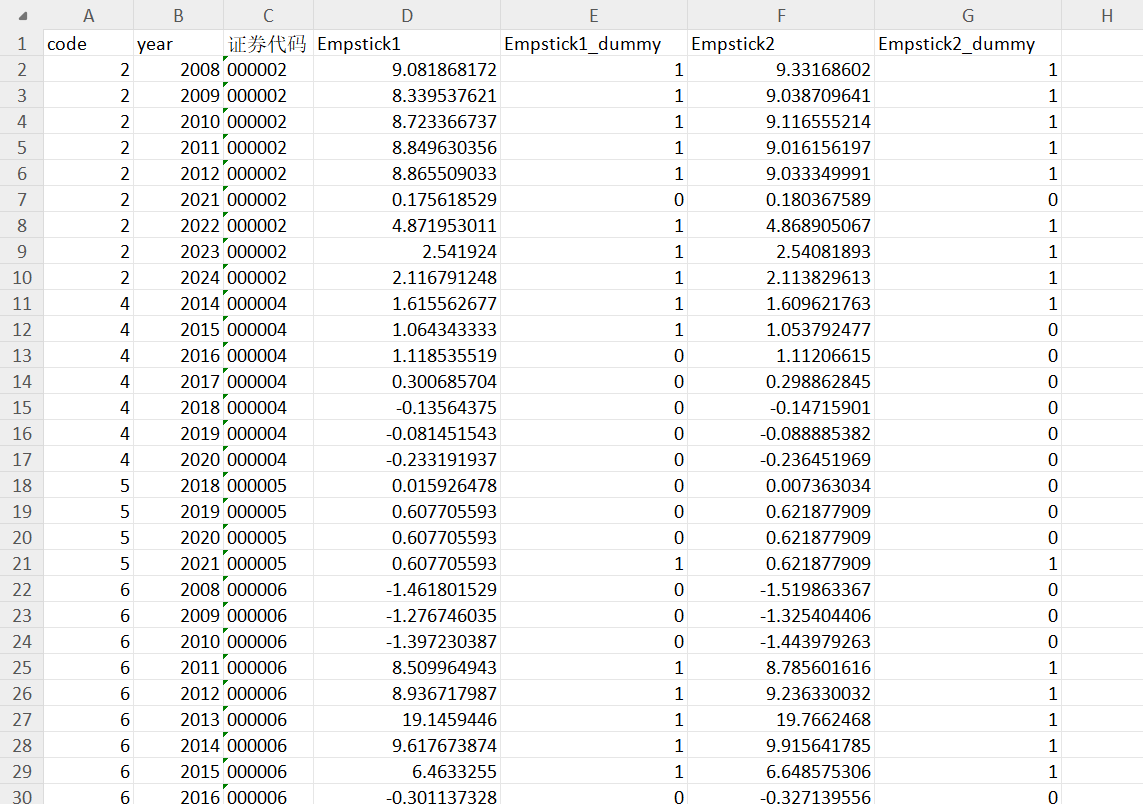The image size is (1143, 804).
Task: Click the 'Empstick1_dummy' header cell
Action: [x=594, y=44]
